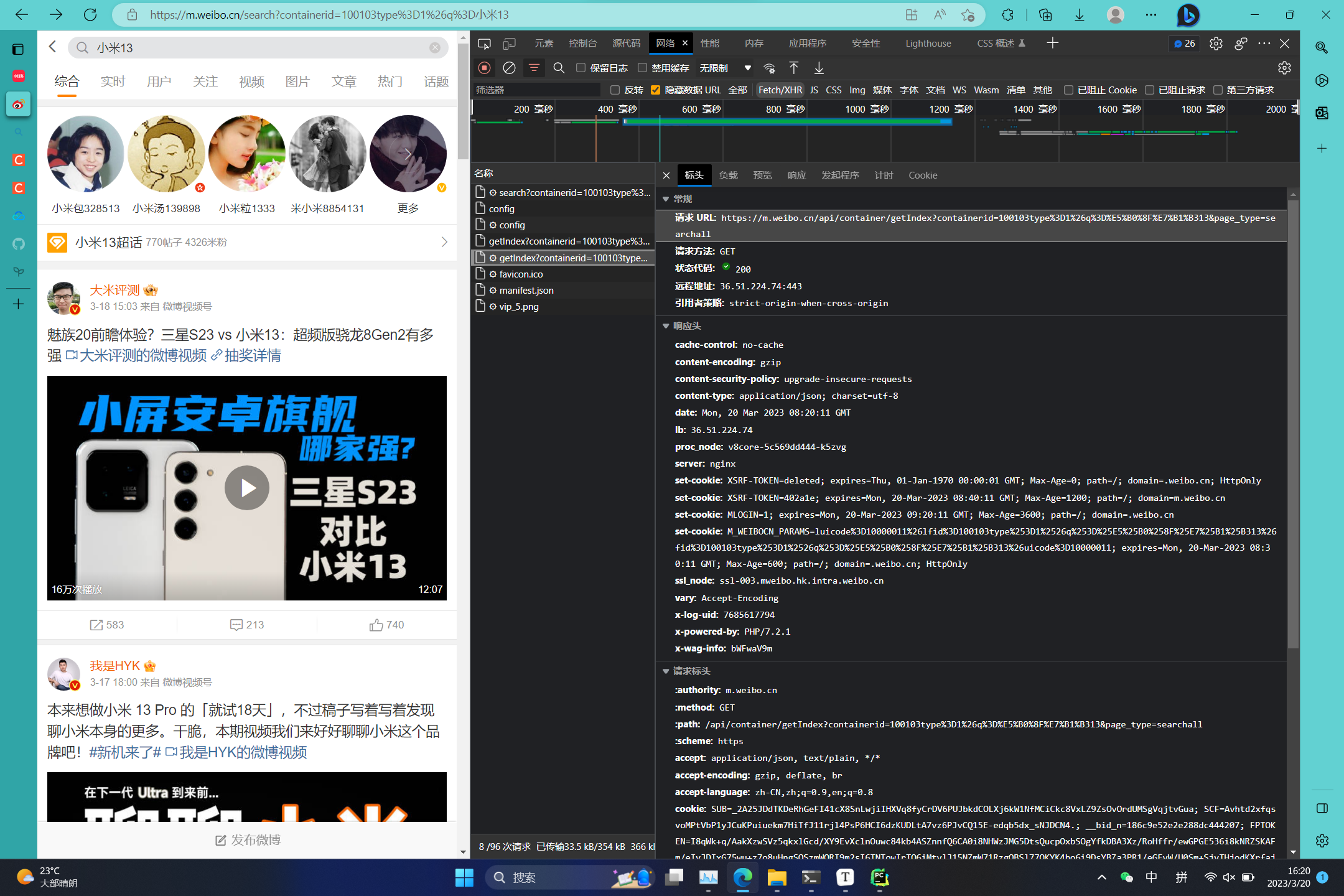Open DevTools more options ellipsis
This screenshot has height=896, width=1344.
(x=1264, y=44)
